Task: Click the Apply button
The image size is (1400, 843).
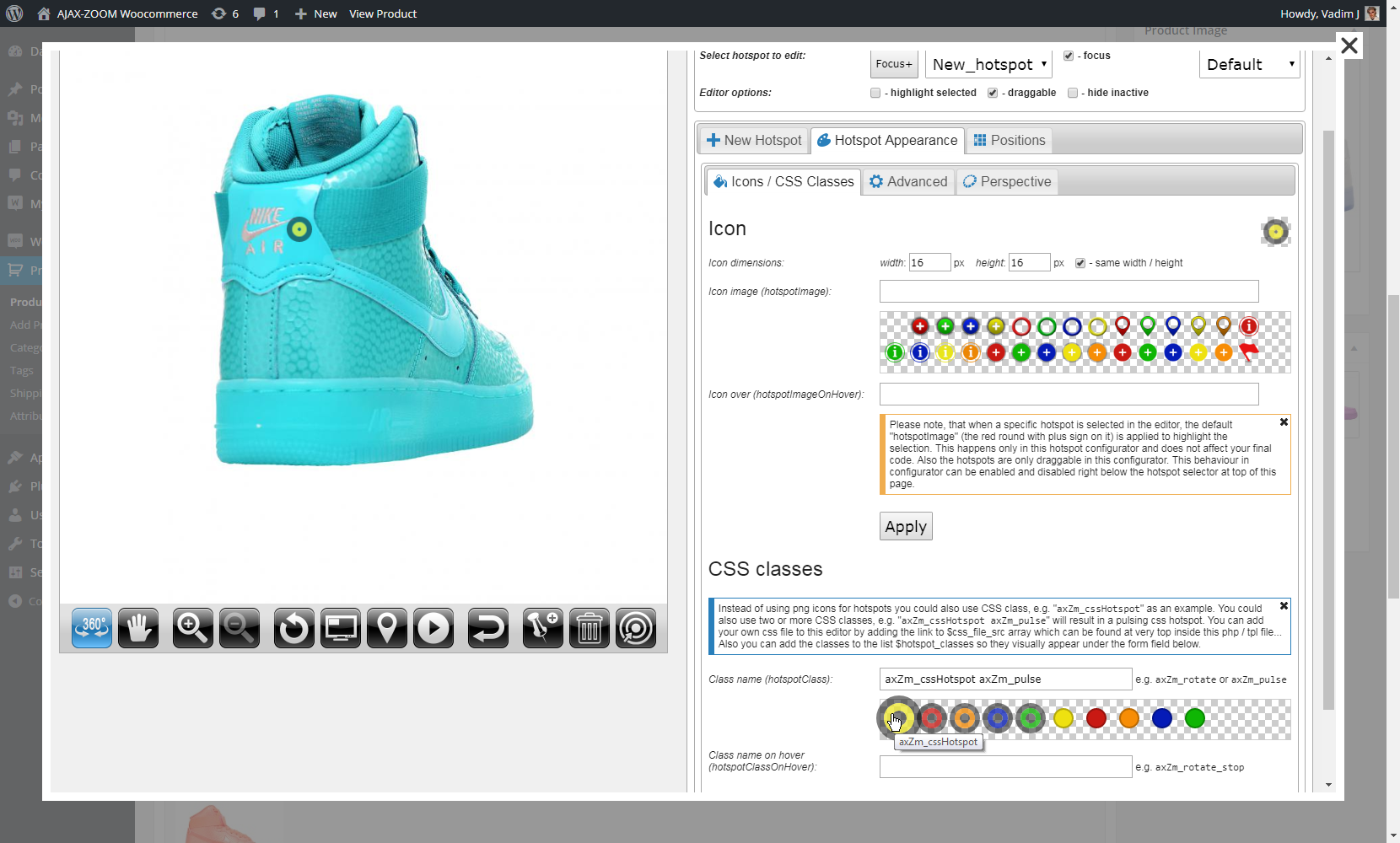Action: coord(906,527)
